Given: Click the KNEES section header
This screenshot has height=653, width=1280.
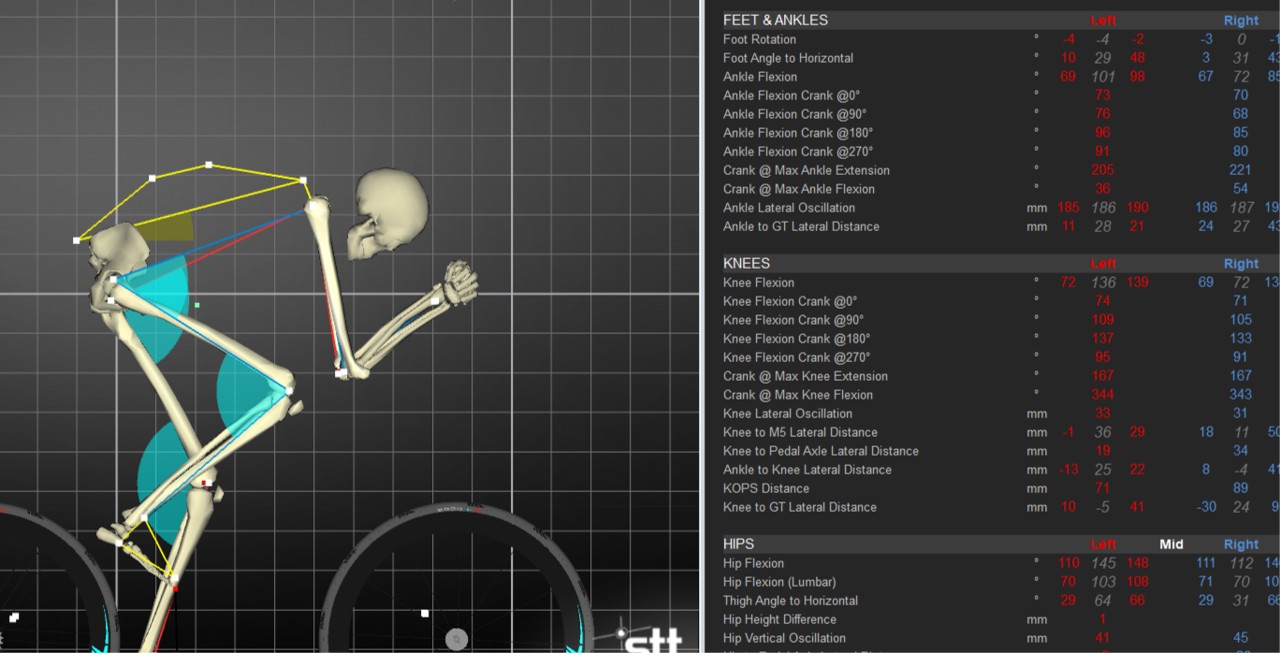Looking at the screenshot, I should coord(746,264).
